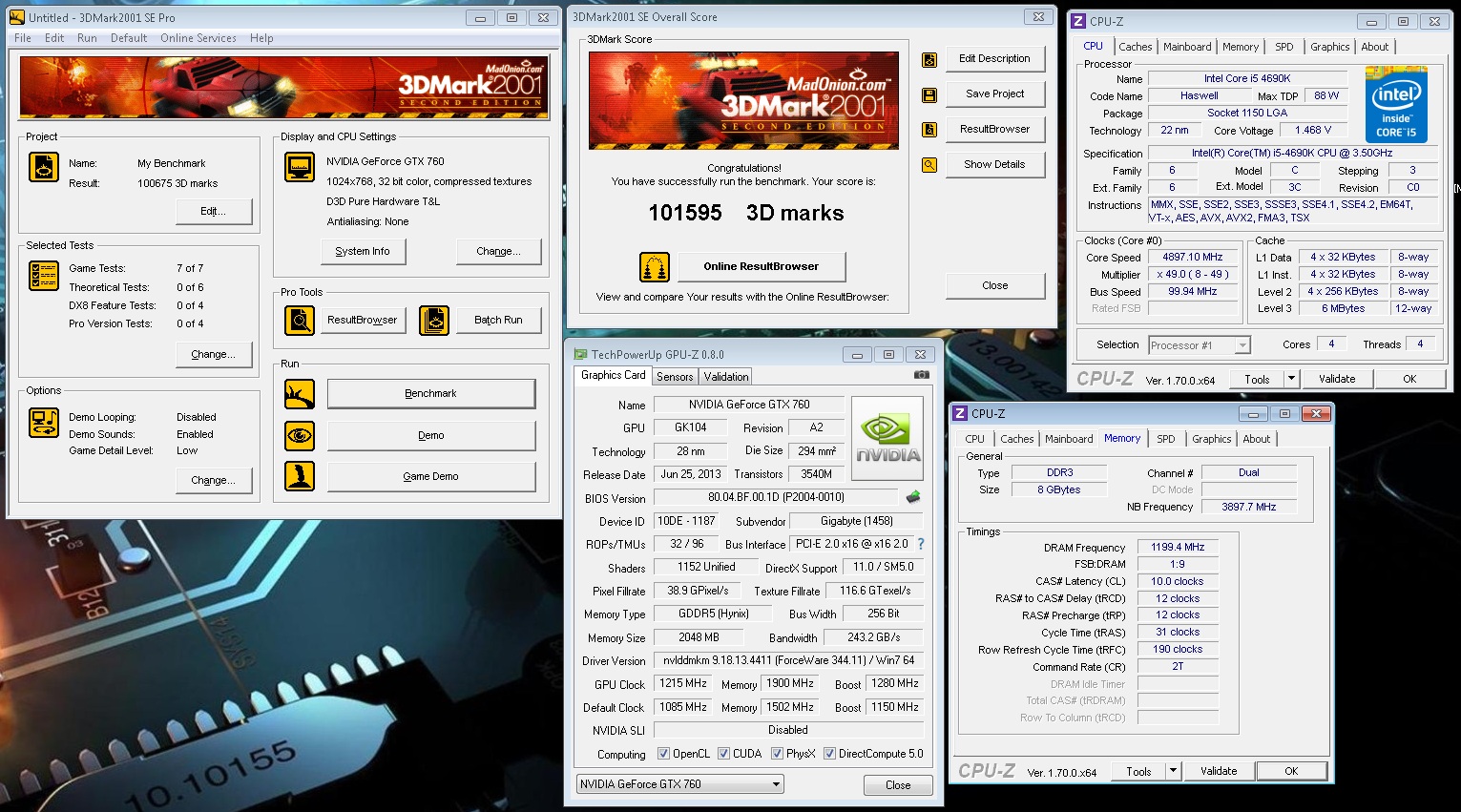Switch to Sensors tab in GPU-Z
This screenshot has height=812, width=1461.
pos(675,377)
